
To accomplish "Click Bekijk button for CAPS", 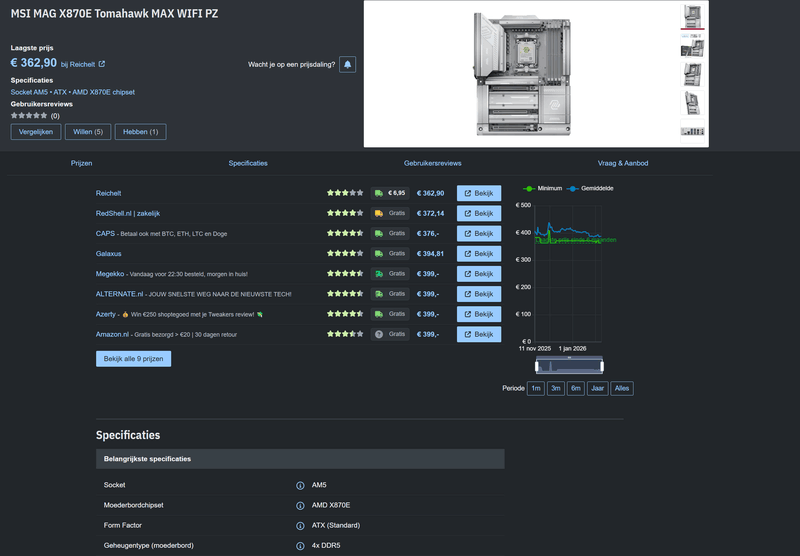I will (x=479, y=234).
